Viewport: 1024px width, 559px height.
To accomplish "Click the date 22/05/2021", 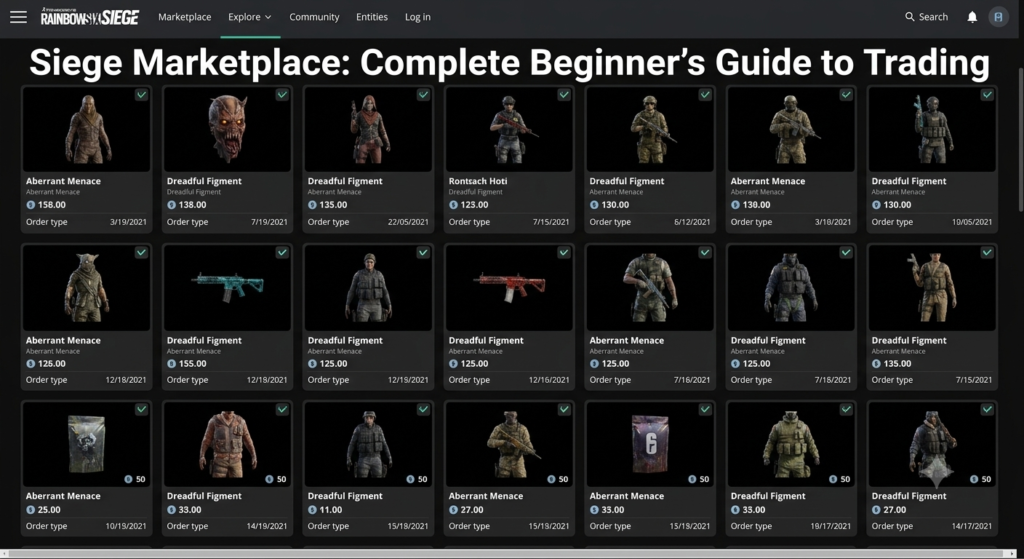I will pyautogui.click(x=408, y=222).
